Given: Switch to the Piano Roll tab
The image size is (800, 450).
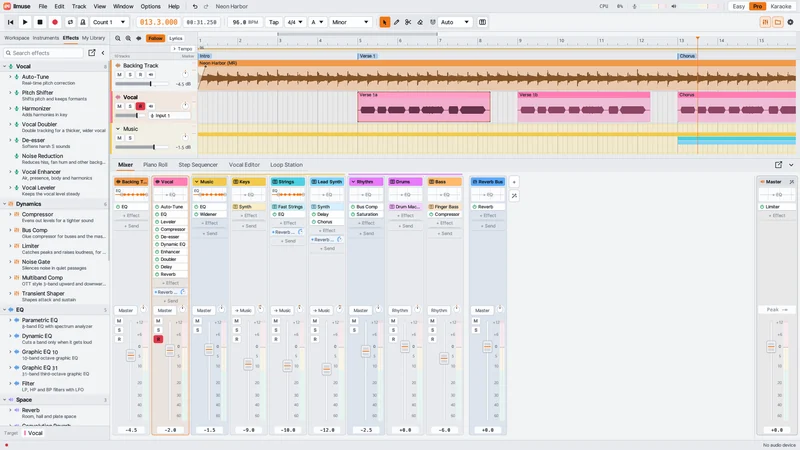Looking at the screenshot, I should 155,165.
